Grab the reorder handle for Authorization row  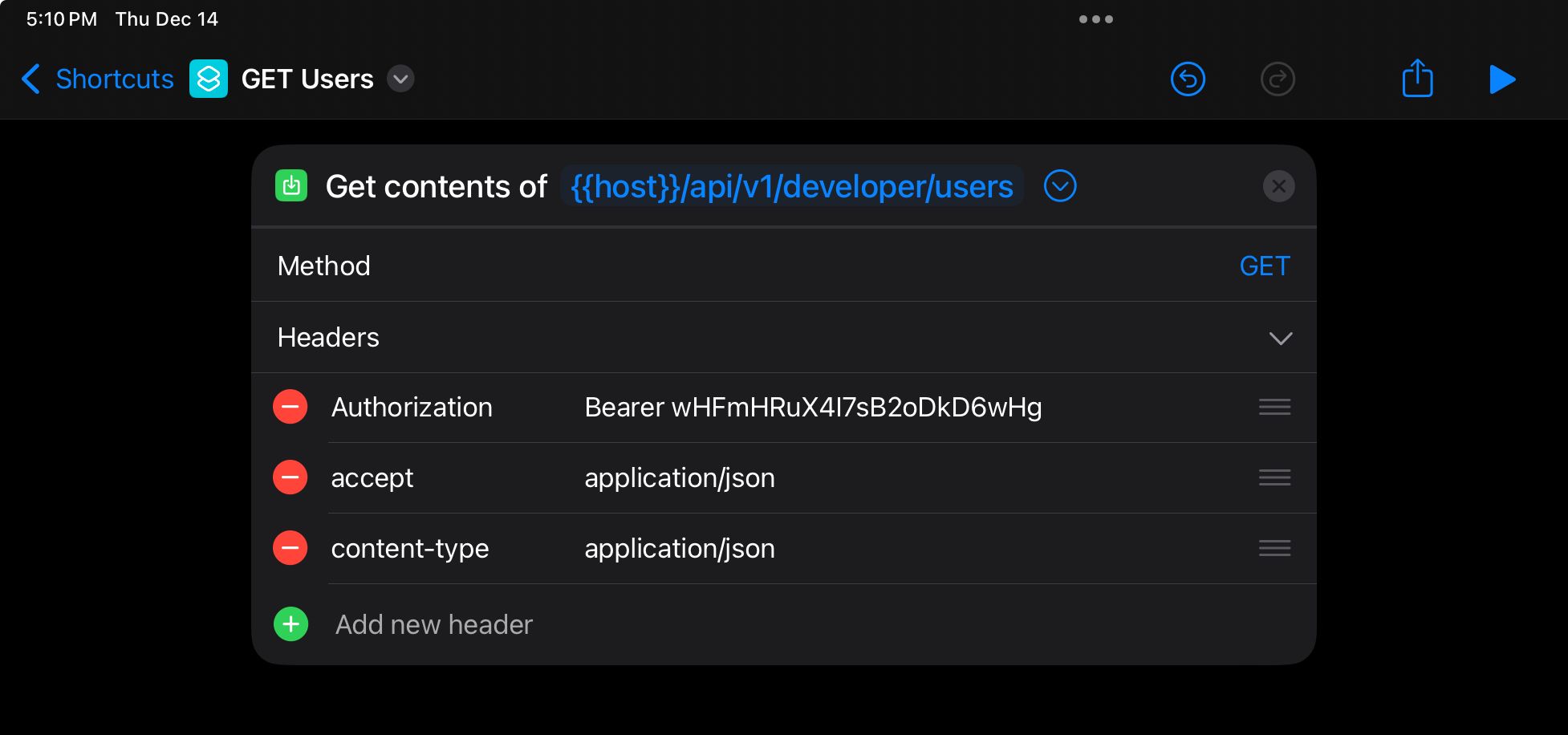tap(1274, 408)
